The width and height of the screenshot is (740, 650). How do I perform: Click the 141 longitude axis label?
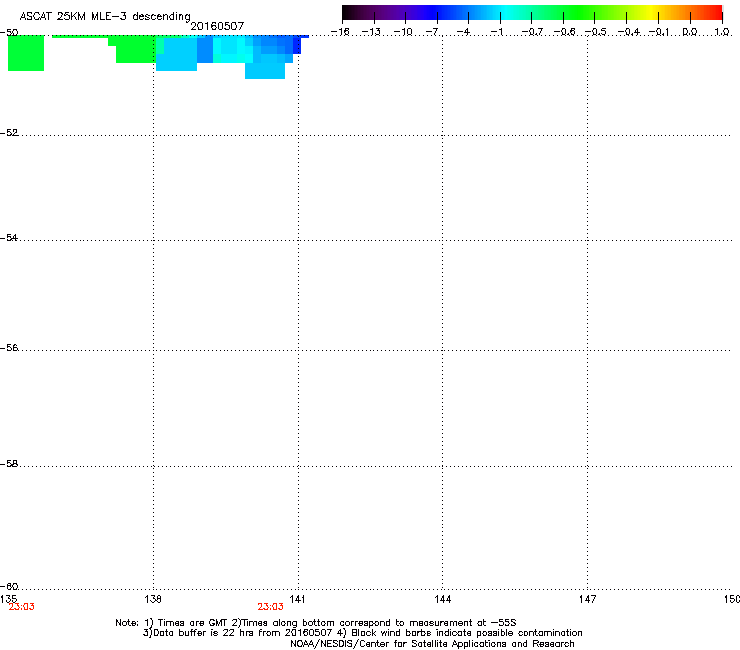[x=297, y=599]
